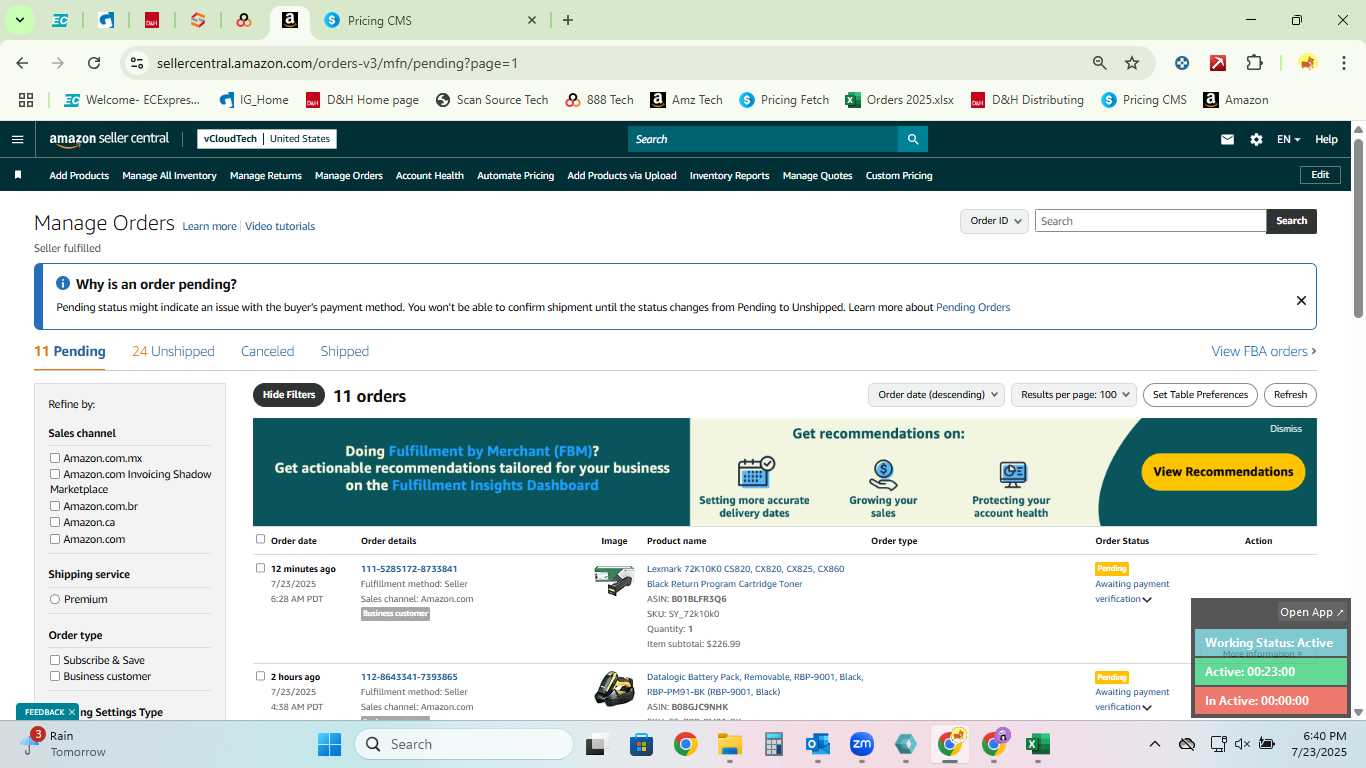Refresh the orders list

point(1290,395)
